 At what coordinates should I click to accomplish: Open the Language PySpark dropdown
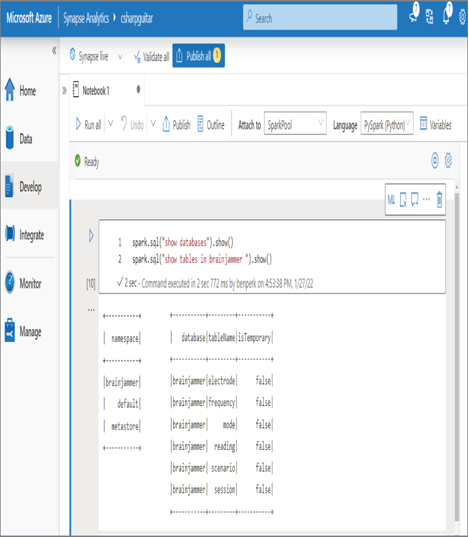(x=387, y=123)
